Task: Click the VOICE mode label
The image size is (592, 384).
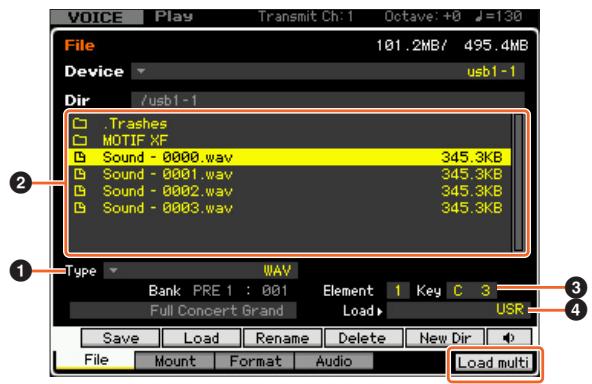Action: coord(96,17)
